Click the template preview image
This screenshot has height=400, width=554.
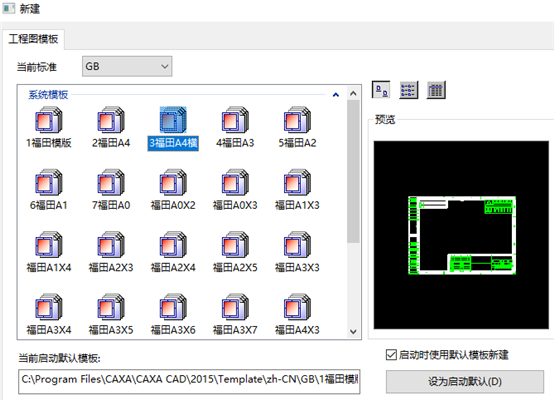[x=461, y=235]
